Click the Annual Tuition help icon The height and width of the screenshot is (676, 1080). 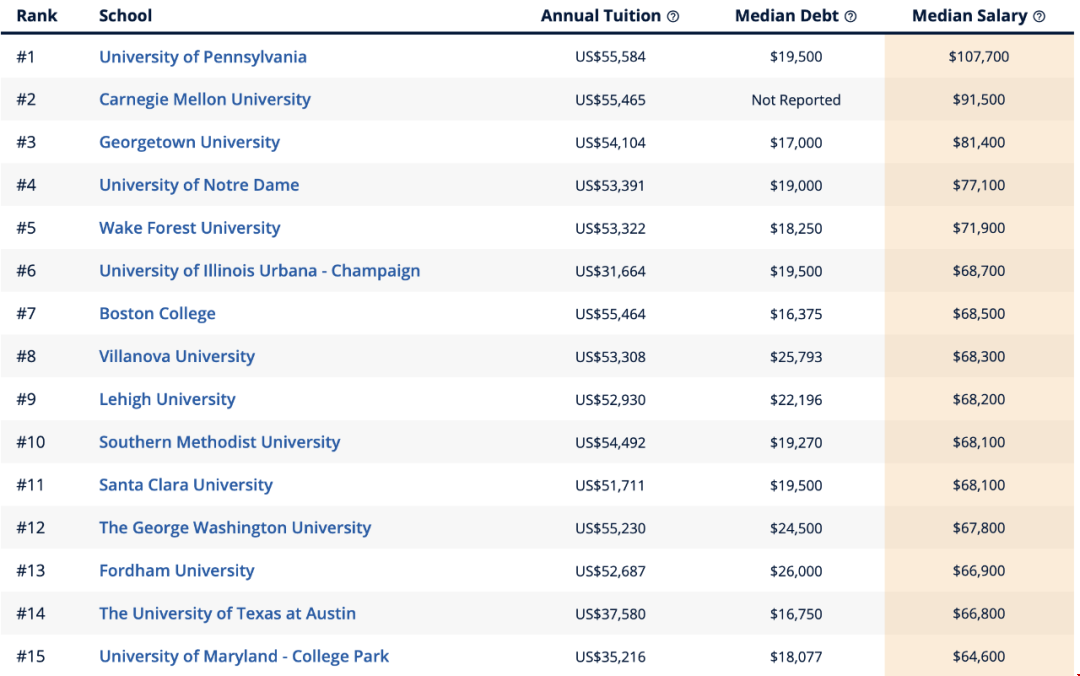[x=673, y=17]
